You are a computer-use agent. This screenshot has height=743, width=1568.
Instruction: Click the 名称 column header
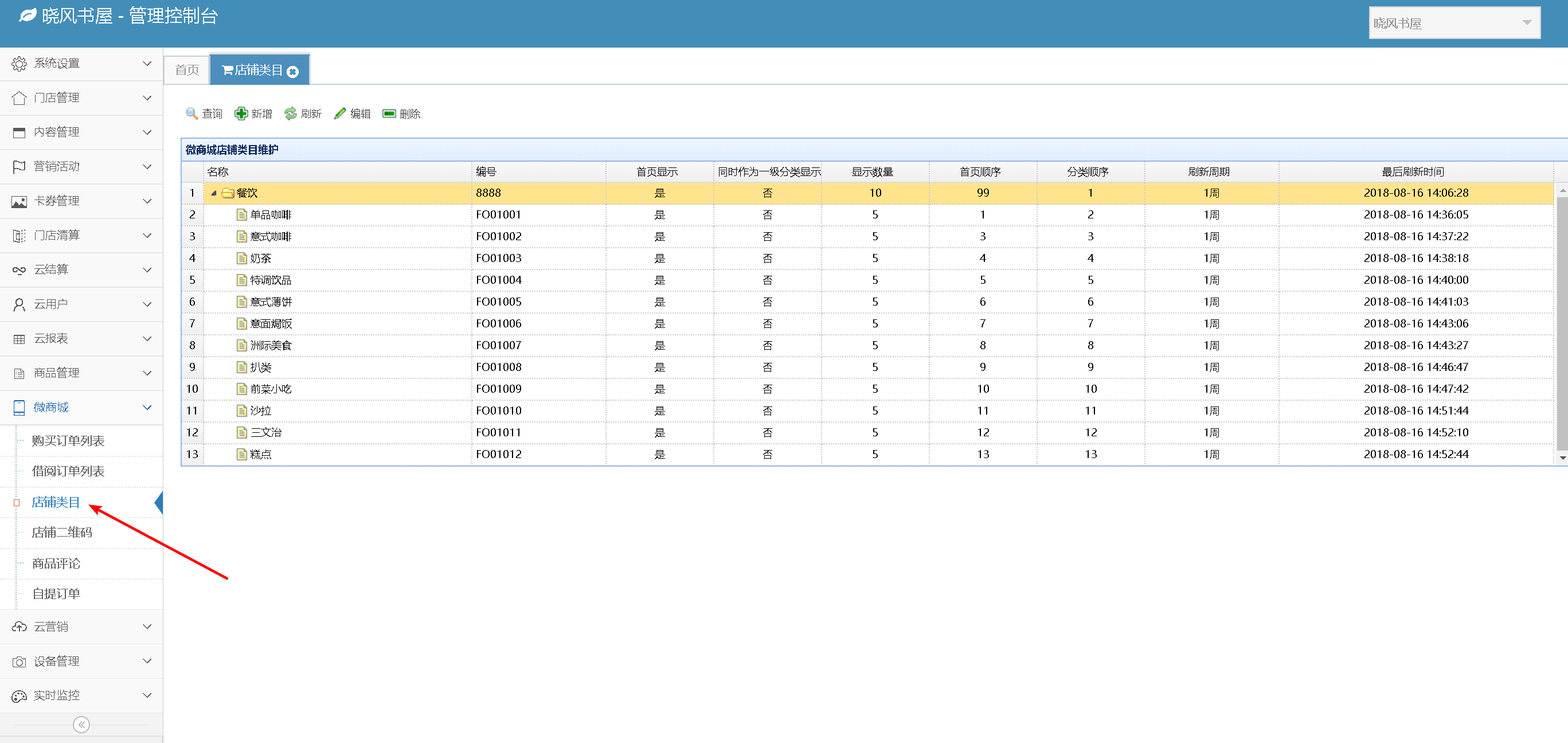218,171
